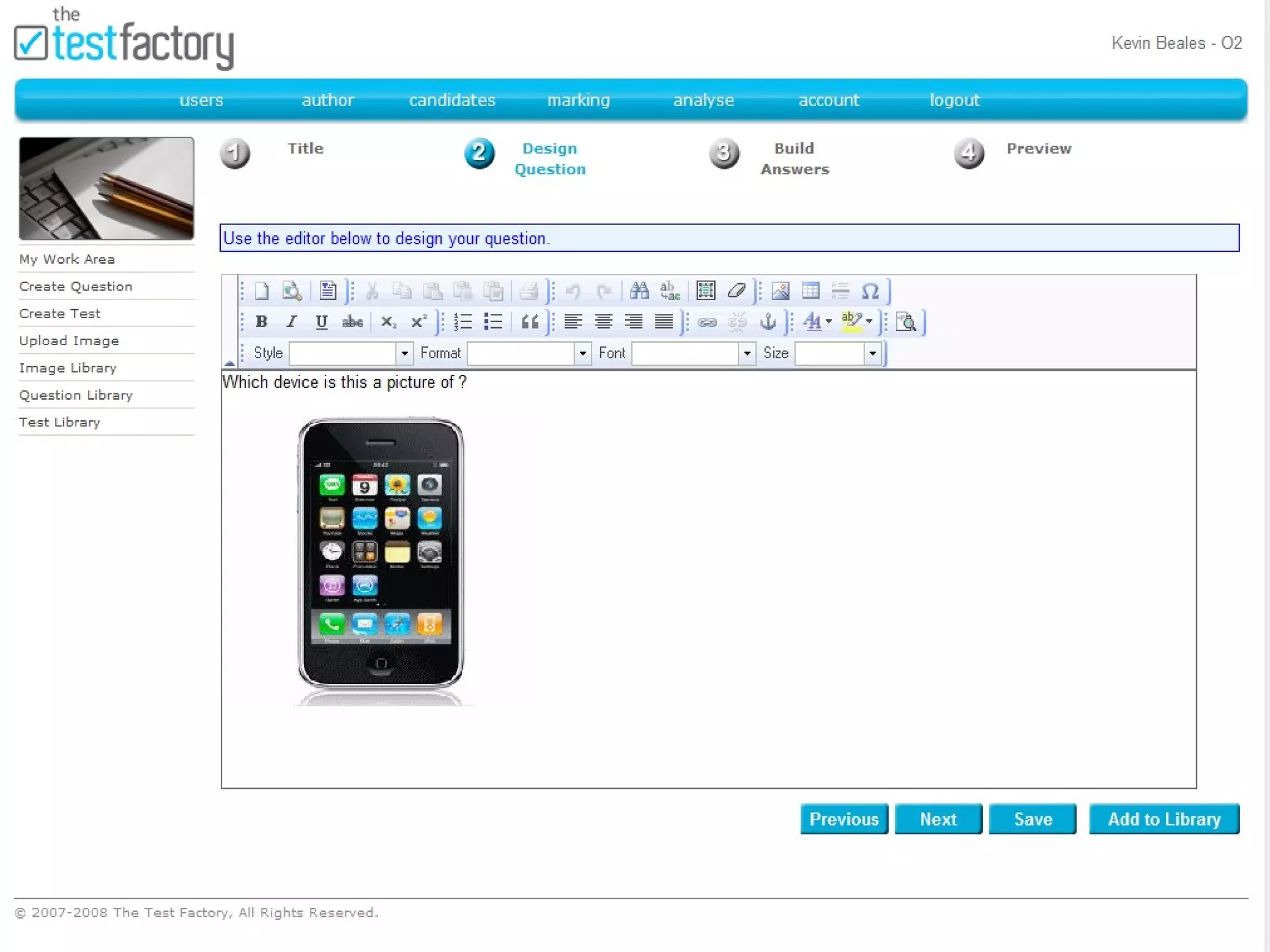
Task: Toggle italic formatting
Action: point(291,322)
